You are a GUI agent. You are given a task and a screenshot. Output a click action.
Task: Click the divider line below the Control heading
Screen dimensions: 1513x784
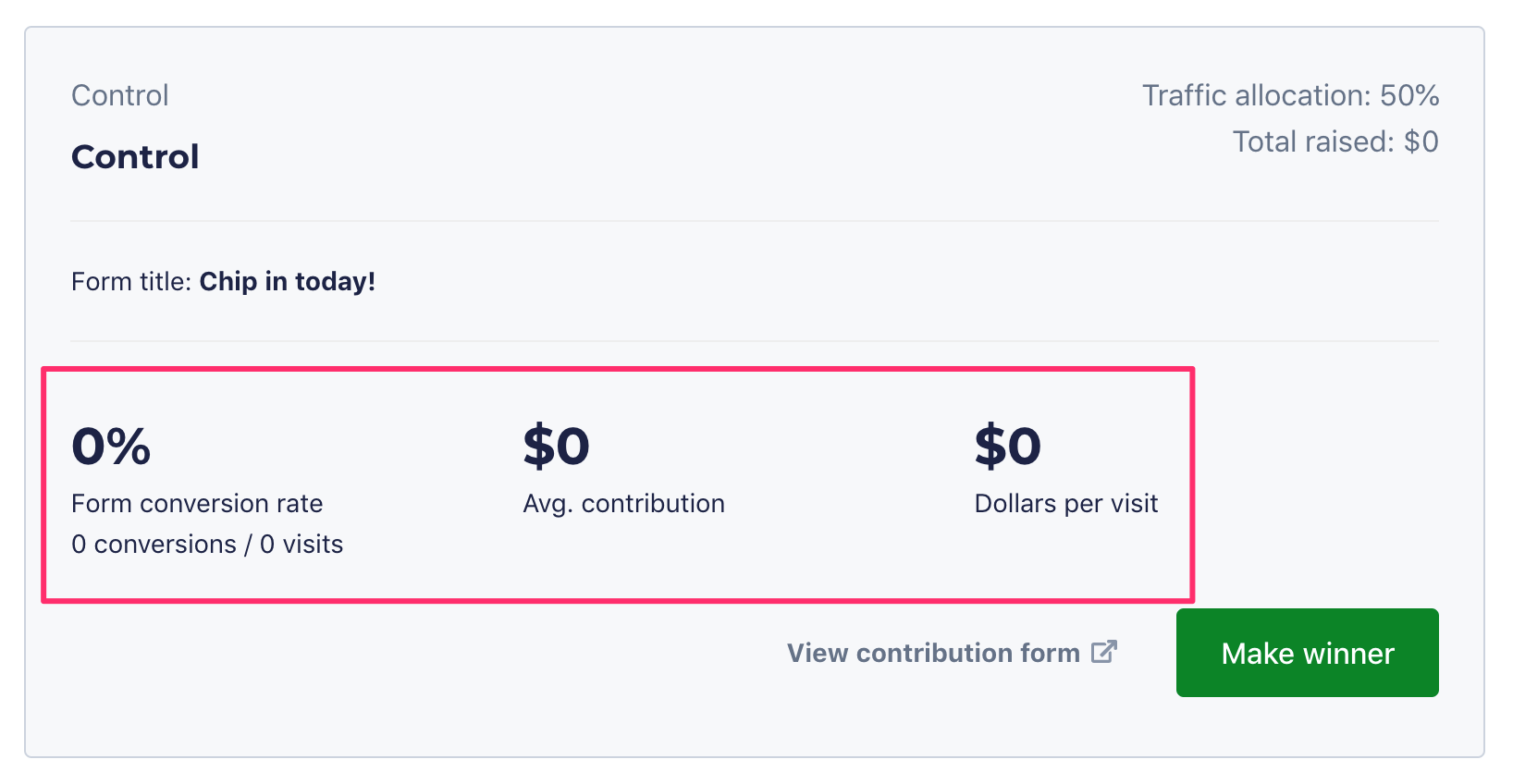755,221
